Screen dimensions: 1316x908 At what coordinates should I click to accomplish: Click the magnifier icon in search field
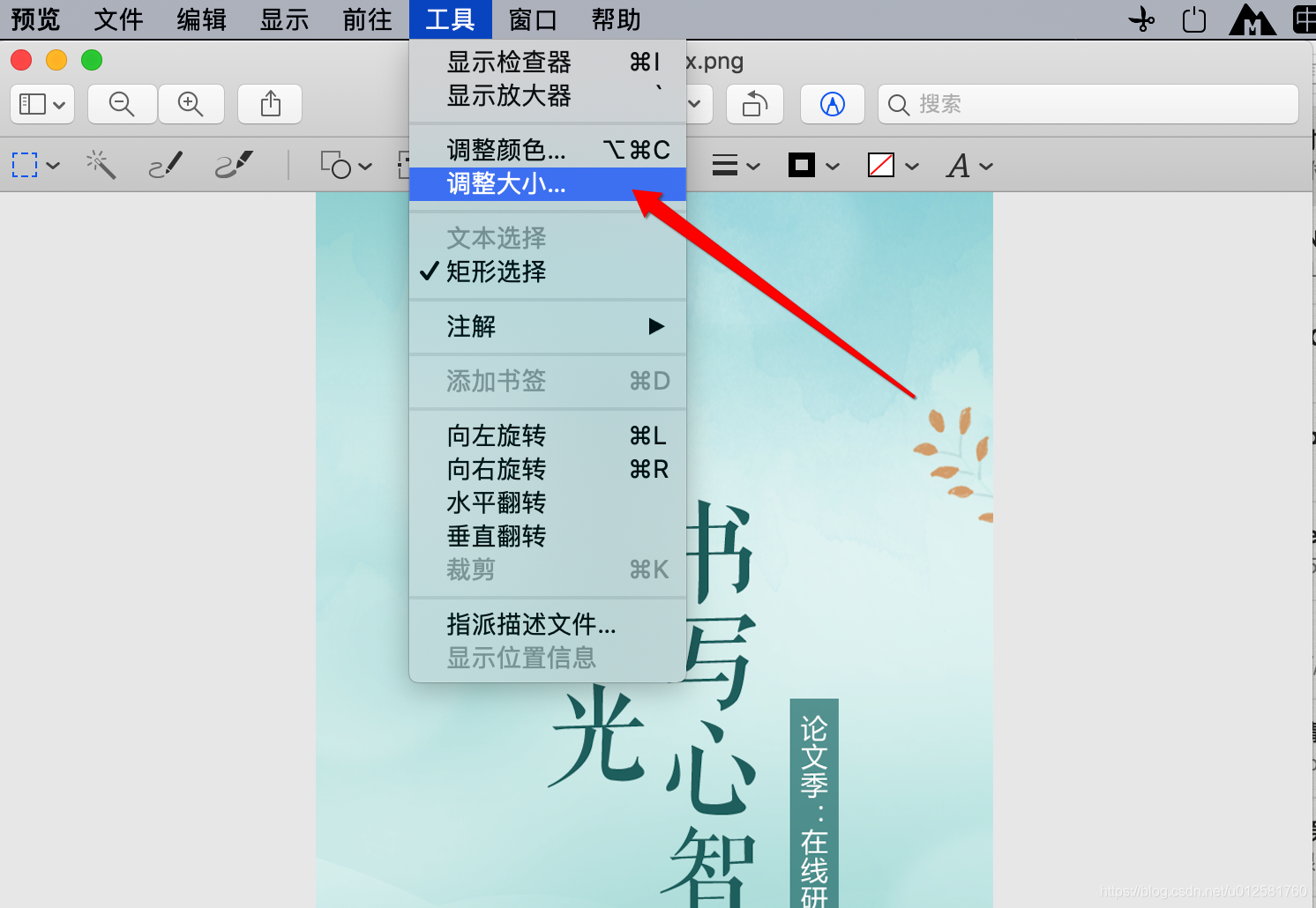pyautogui.click(x=898, y=105)
